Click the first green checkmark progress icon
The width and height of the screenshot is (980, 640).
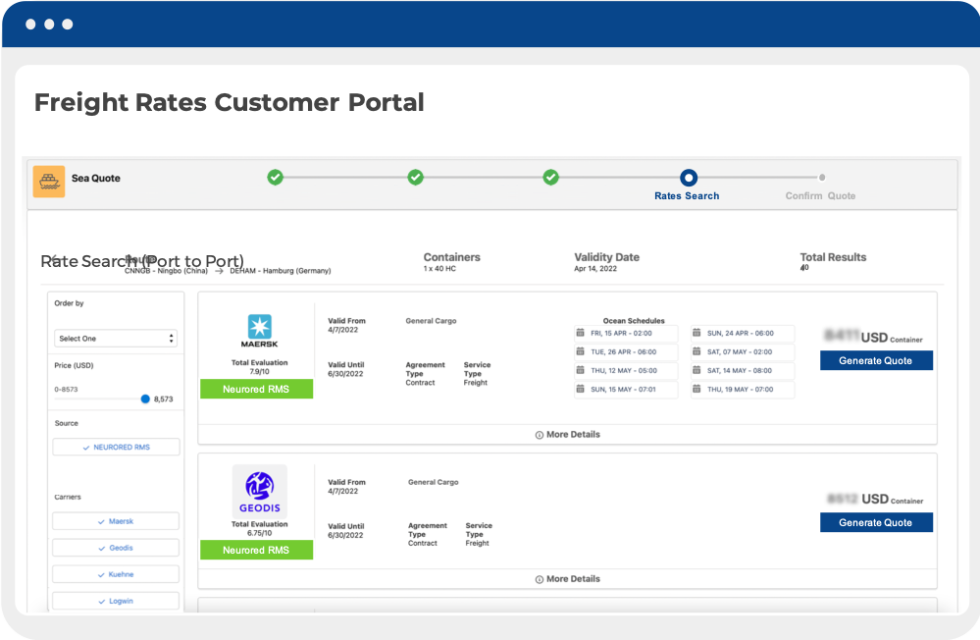click(x=276, y=176)
